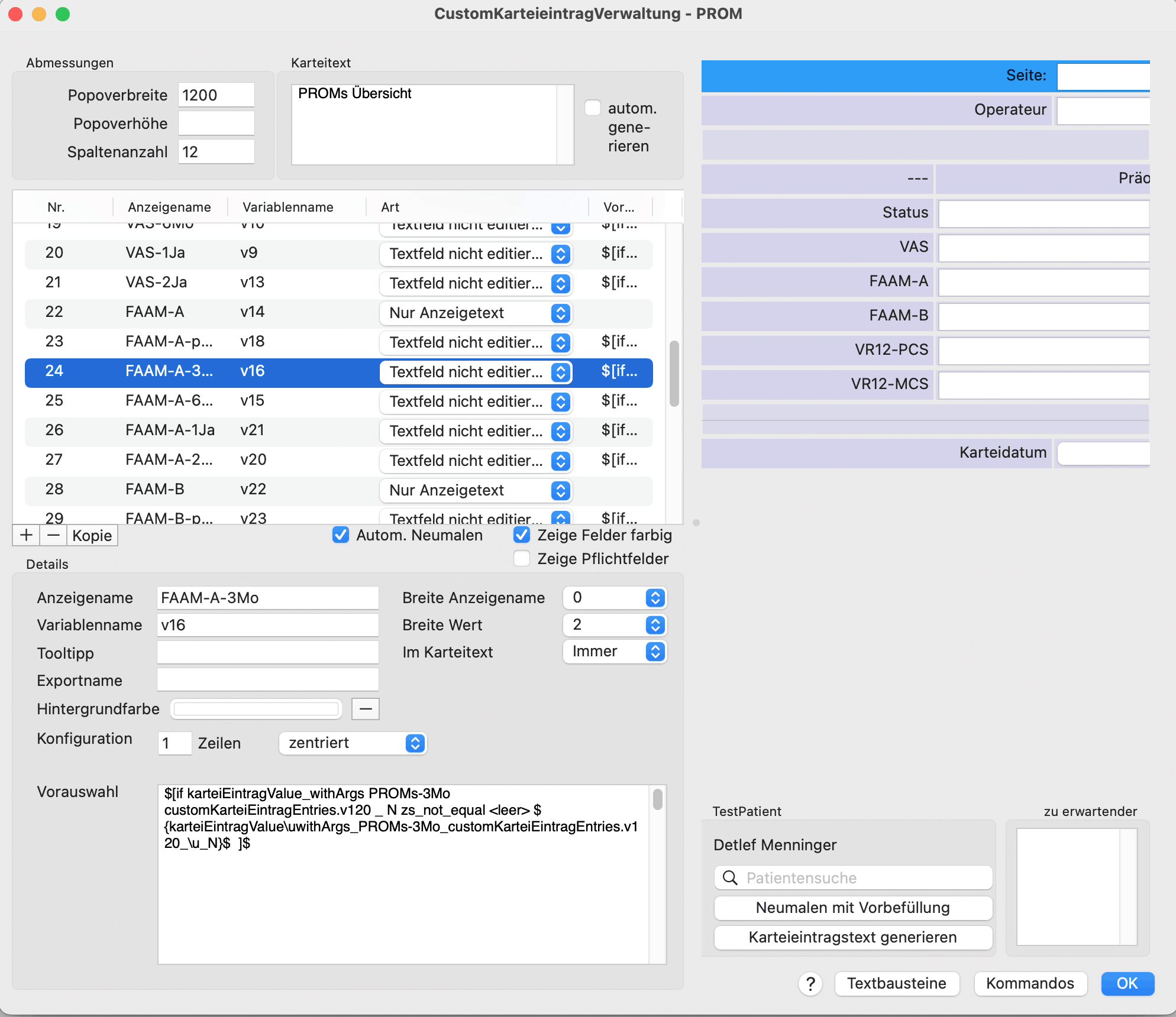Open Art stepper for row 22 FAAM-A
Viewport: 1176px width, 1017px height.
561,313
